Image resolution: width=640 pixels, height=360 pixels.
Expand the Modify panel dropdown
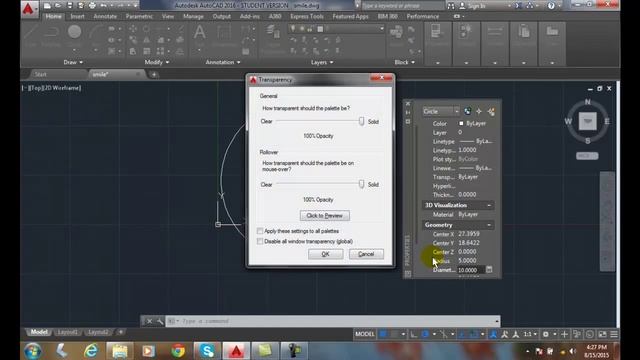pyautogui.click(x=157, y=62)
